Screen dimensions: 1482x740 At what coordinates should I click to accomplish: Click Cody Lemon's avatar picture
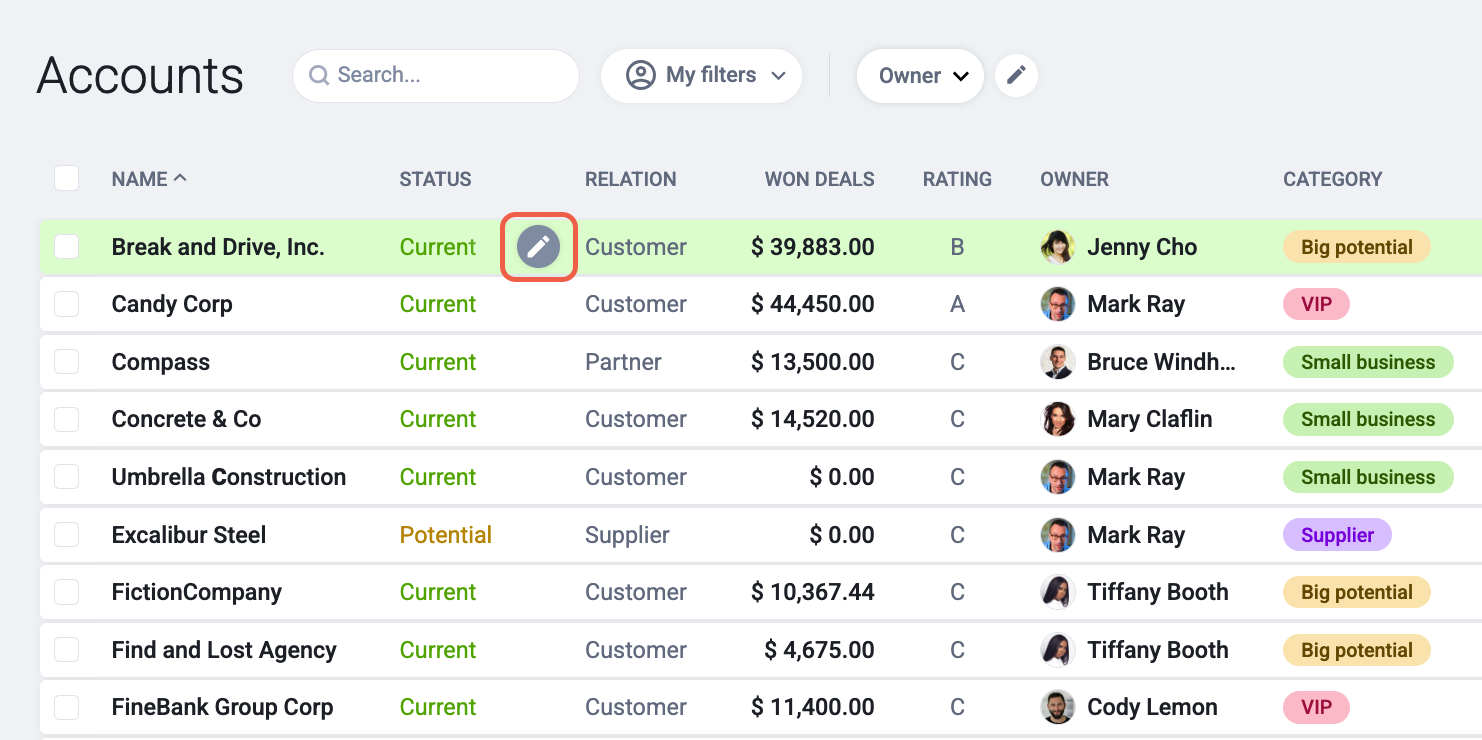(1057, 707)
